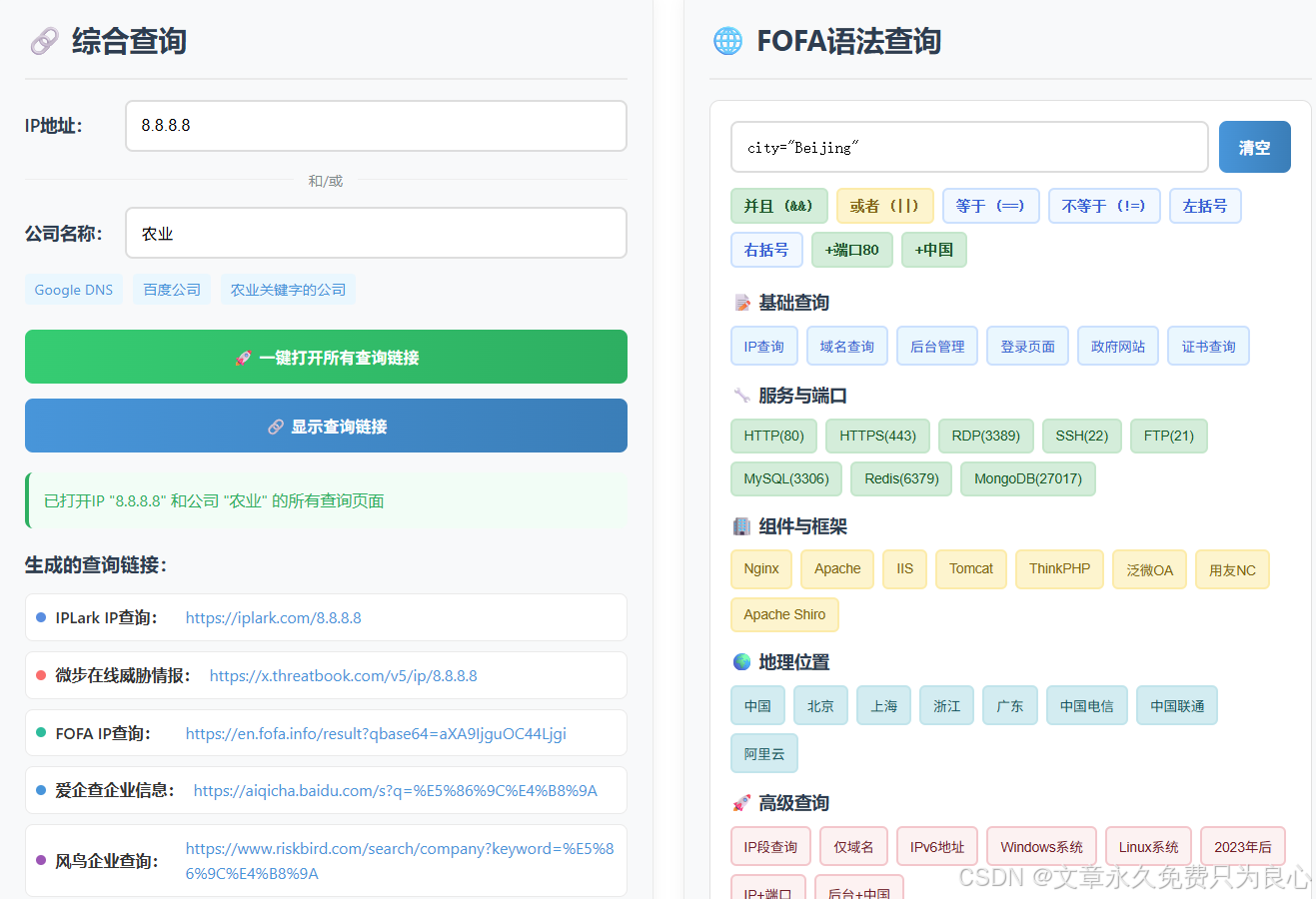This screenshot has width=1316, height=899.
Task: Select the 中国电信 tag
Action: pyautogui.click(x=1087, y=705)
